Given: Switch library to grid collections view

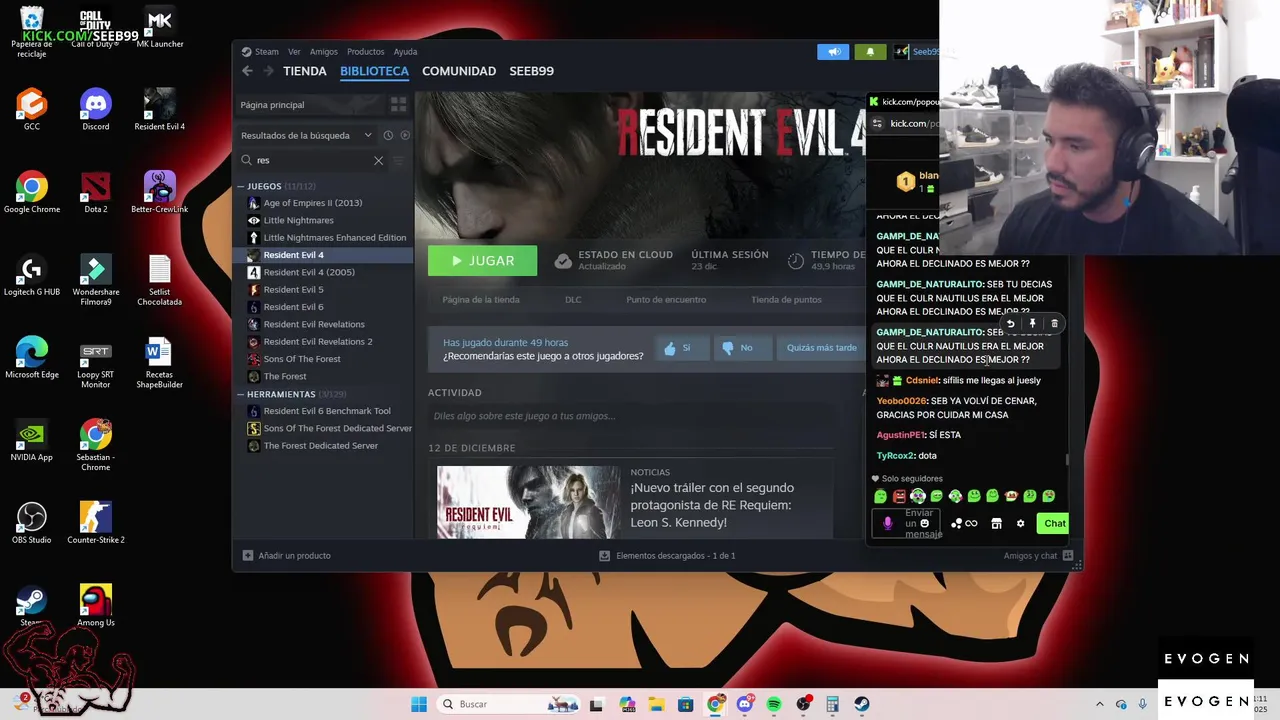Looking at the screenshot, I should 398,104.
